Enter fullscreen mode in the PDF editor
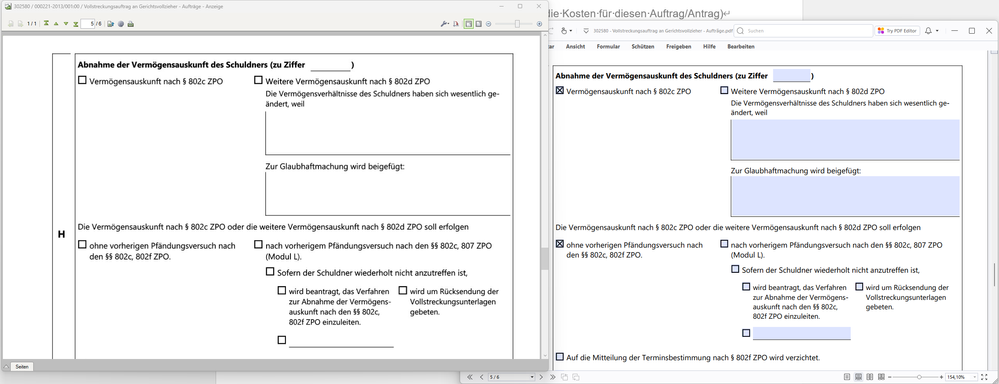 (x=984, y=377)
